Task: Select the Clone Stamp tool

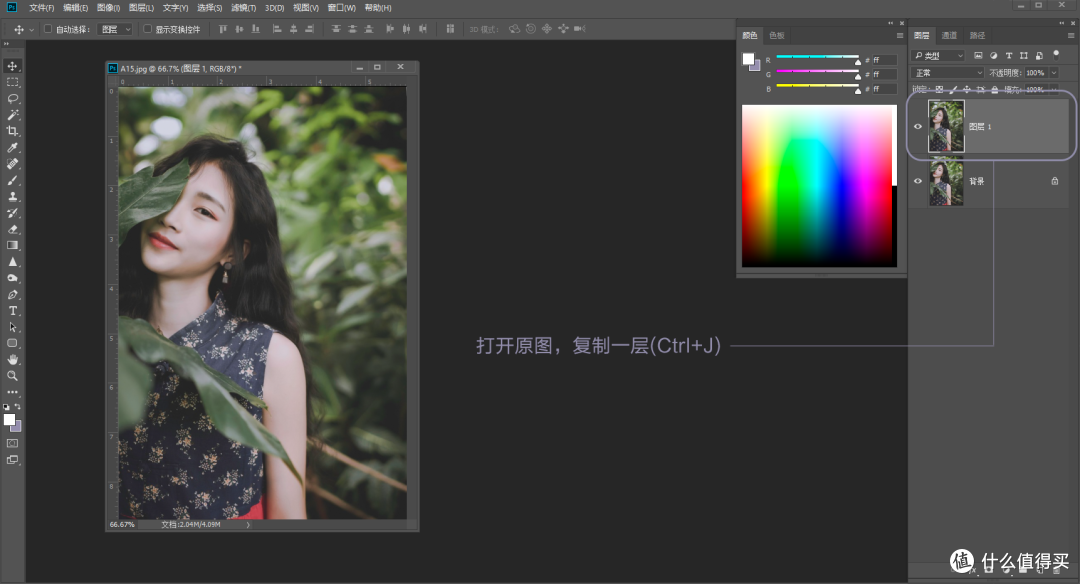Action: [13, 196]
